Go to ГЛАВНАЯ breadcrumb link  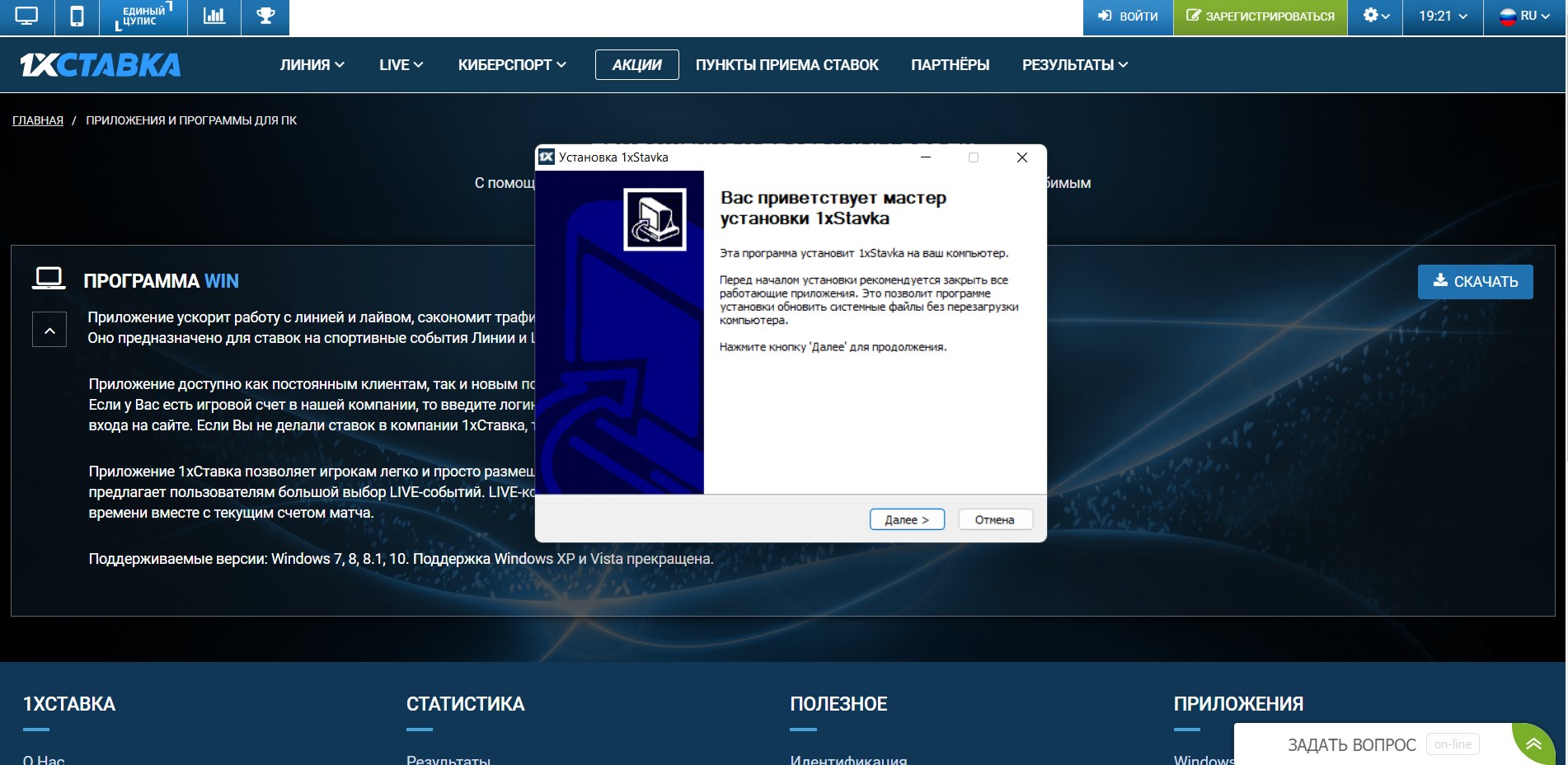[38, 120]
